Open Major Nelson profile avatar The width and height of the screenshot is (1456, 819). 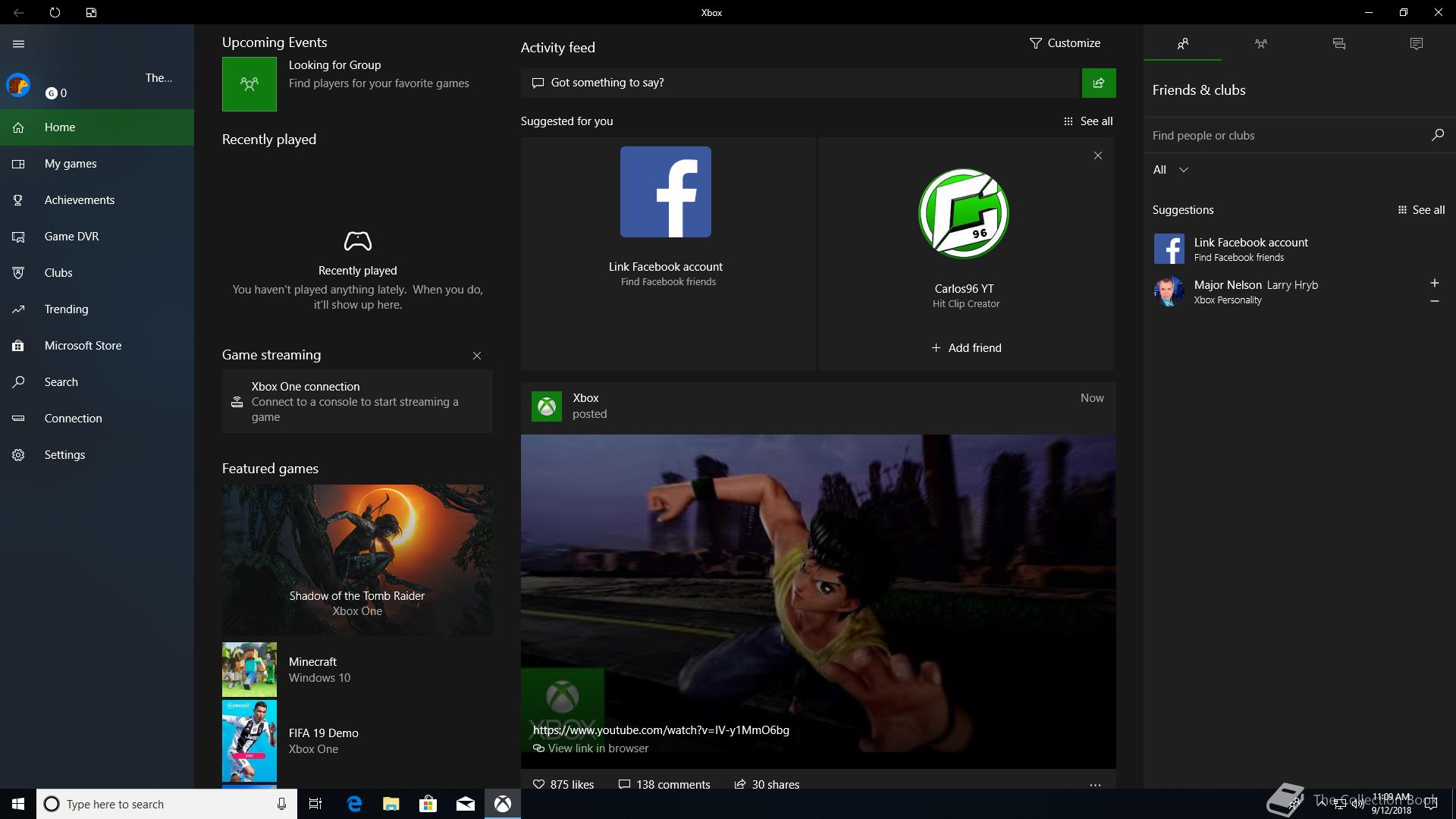tap(1169, 291)
